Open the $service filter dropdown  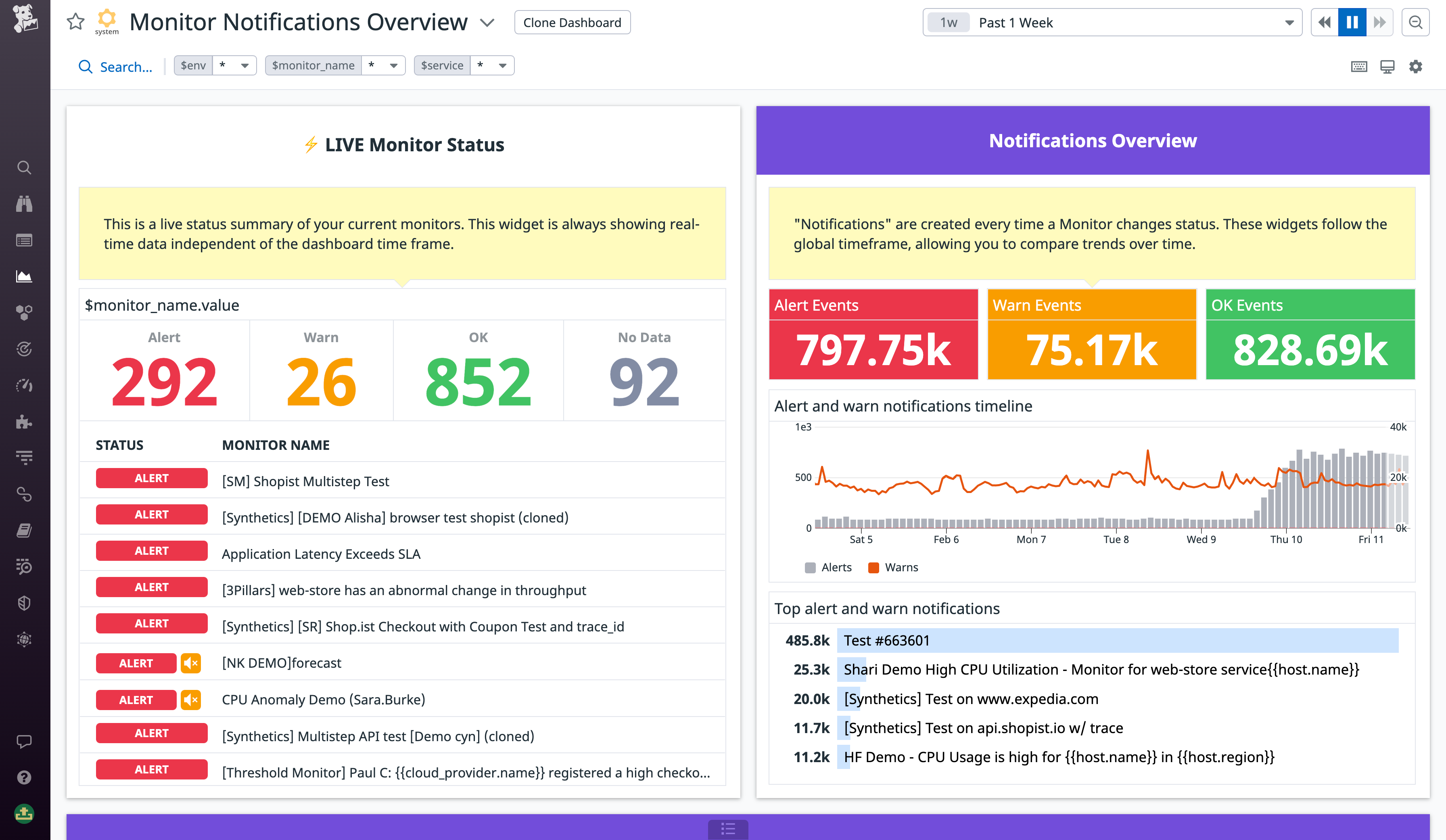[x=502, y=65]
